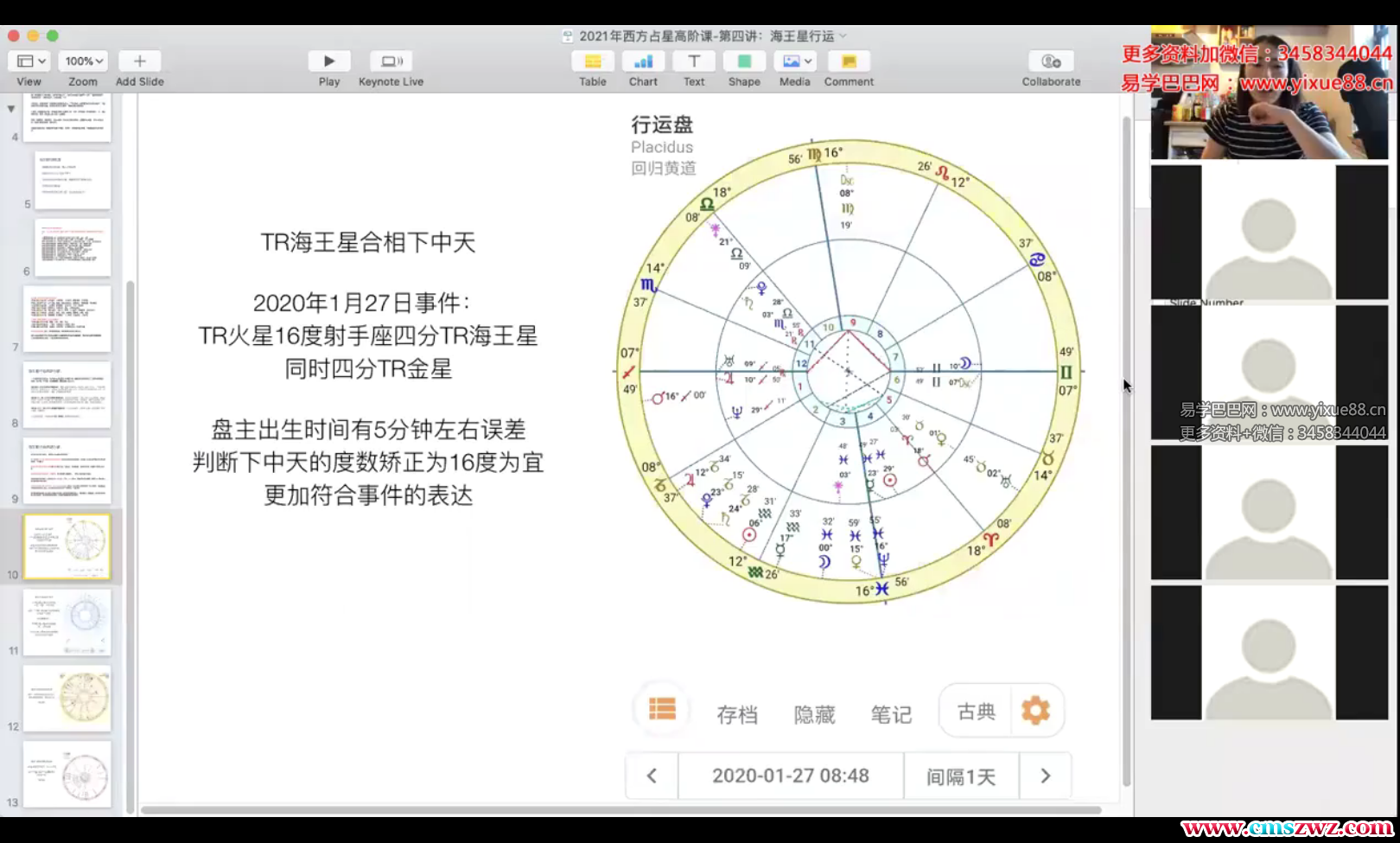
Task: Select slide 11 thumbnail
Action: pyautogui.click(x=67, y=622)
